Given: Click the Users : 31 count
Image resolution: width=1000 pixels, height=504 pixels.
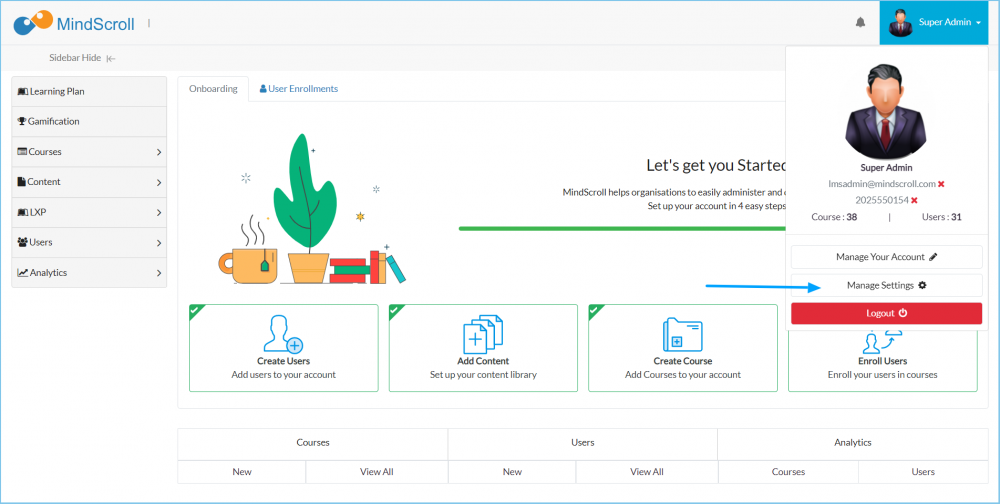Looking at the screenshot, I should 941,217.
